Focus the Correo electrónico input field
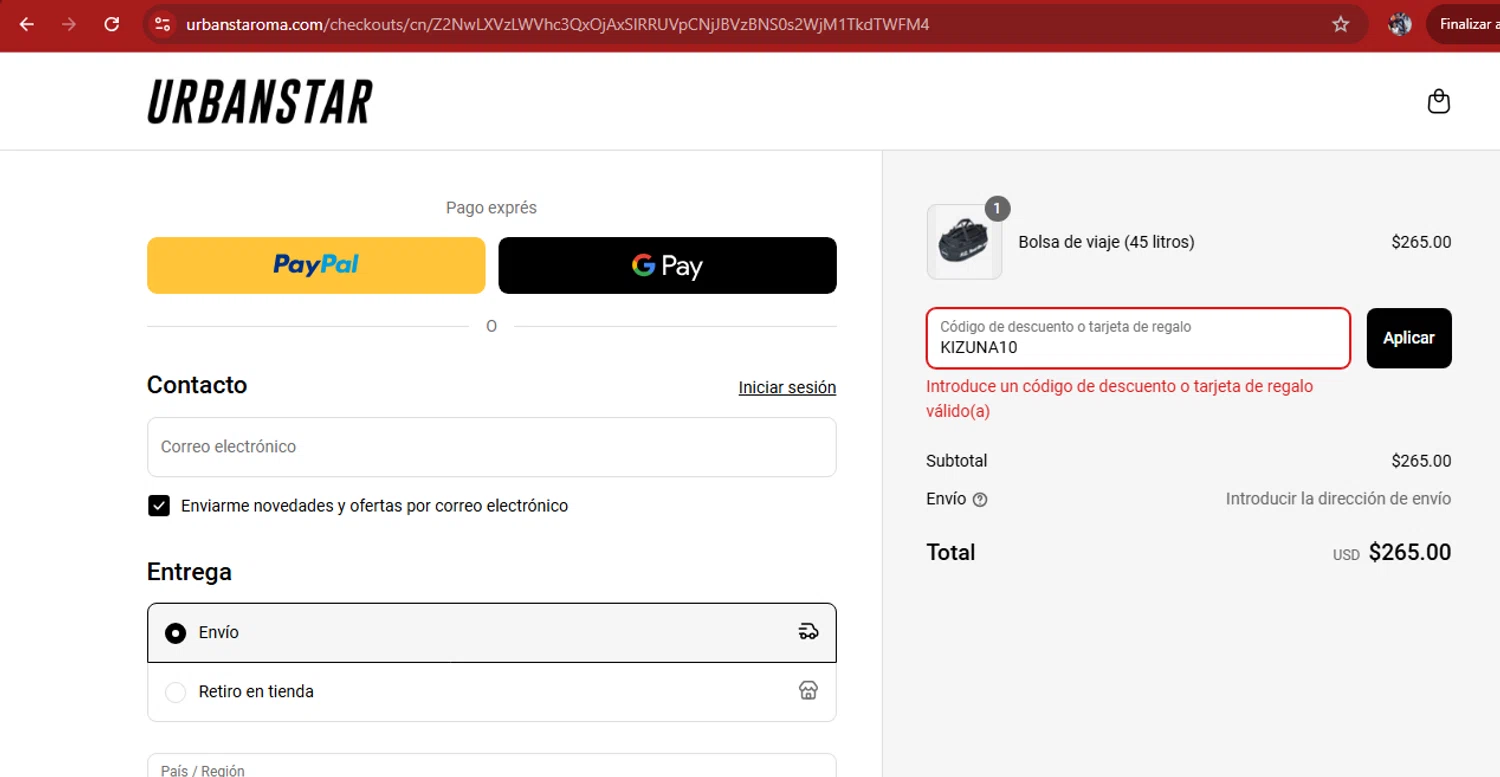Viewport: 1500px width, 777px height. pos(491,447)
